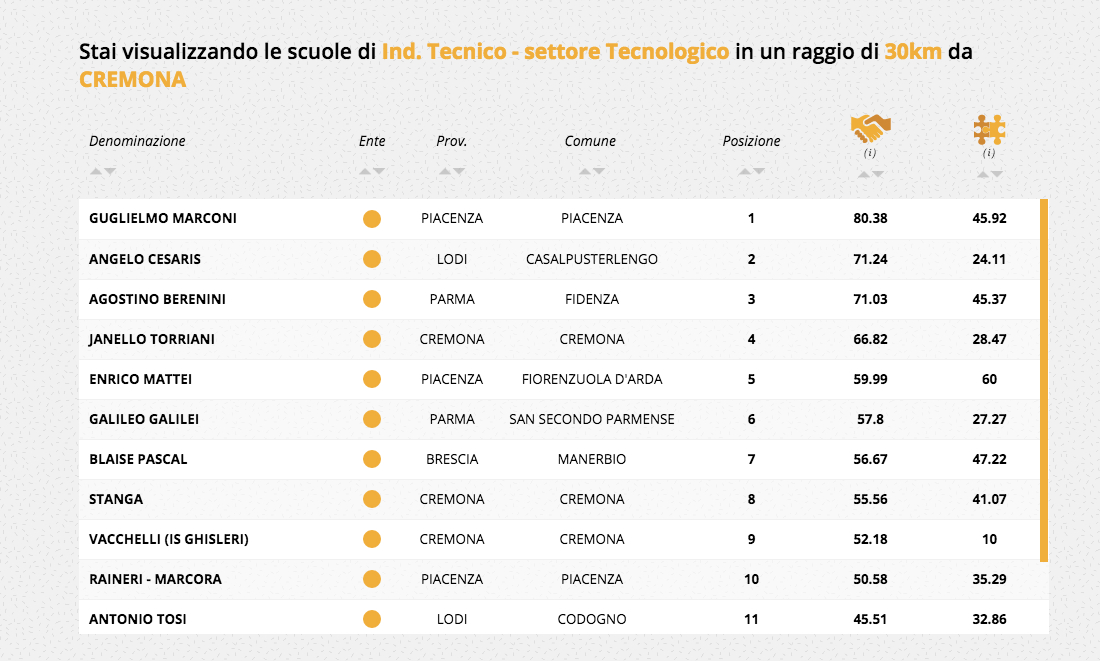Click the orange Ente dot for Guglielmo Marconi
This screenshot has width=1100, height=661.
[372, 219]
